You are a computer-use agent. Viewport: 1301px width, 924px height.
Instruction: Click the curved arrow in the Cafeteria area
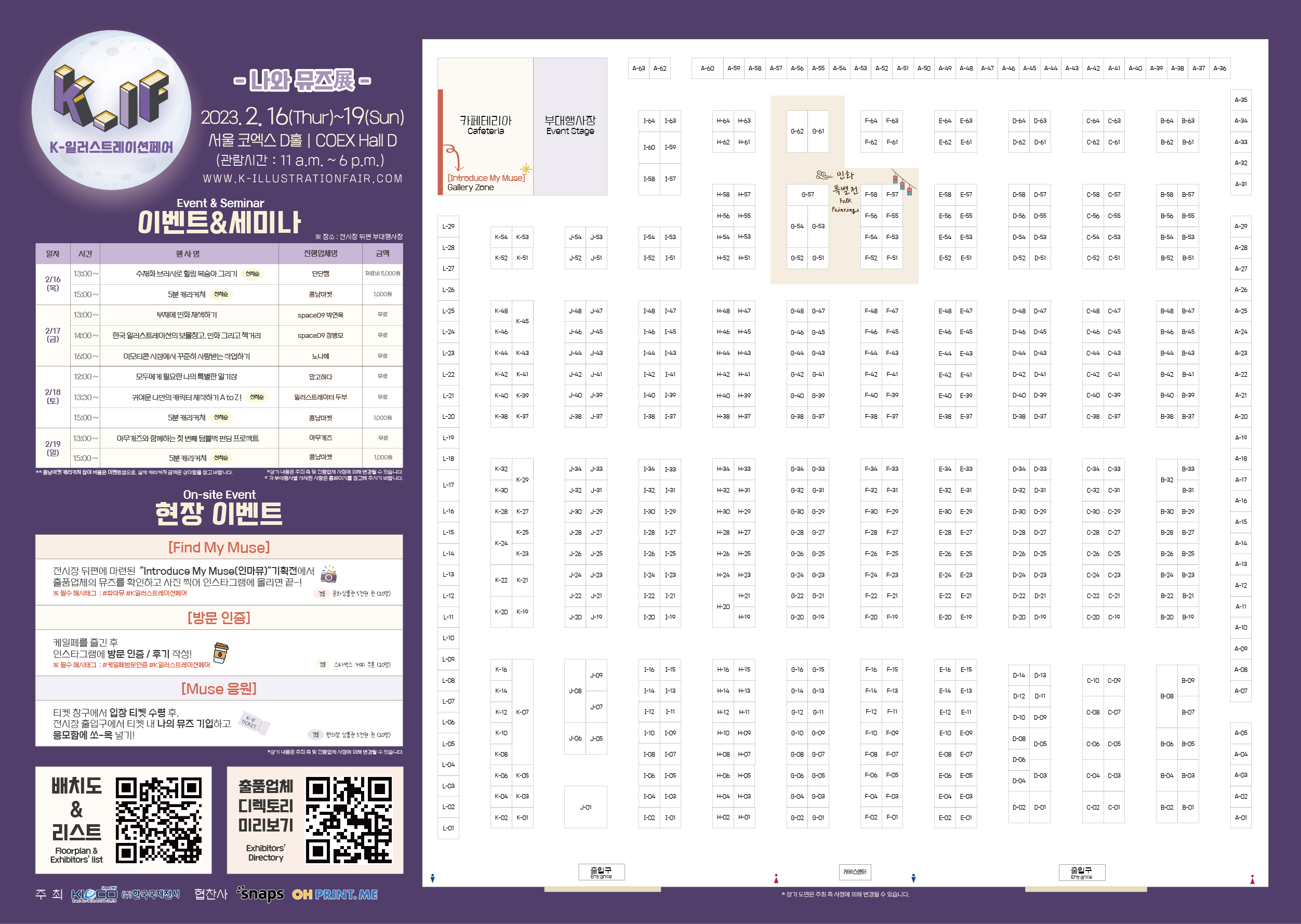[454, 157]
